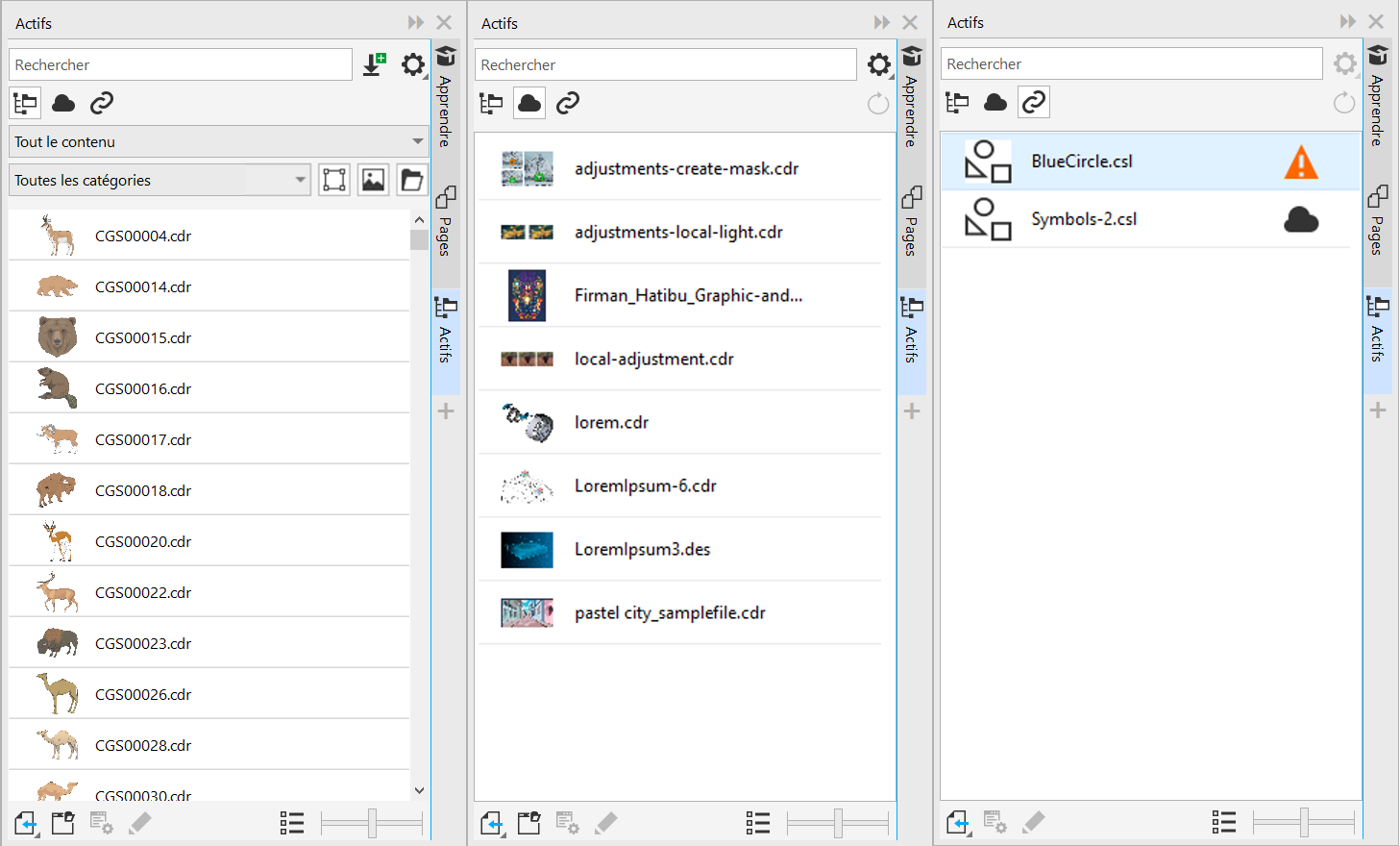
Task: Toggle the vector filter next to Toutes les catégories
Action: [x=334, y=180]
